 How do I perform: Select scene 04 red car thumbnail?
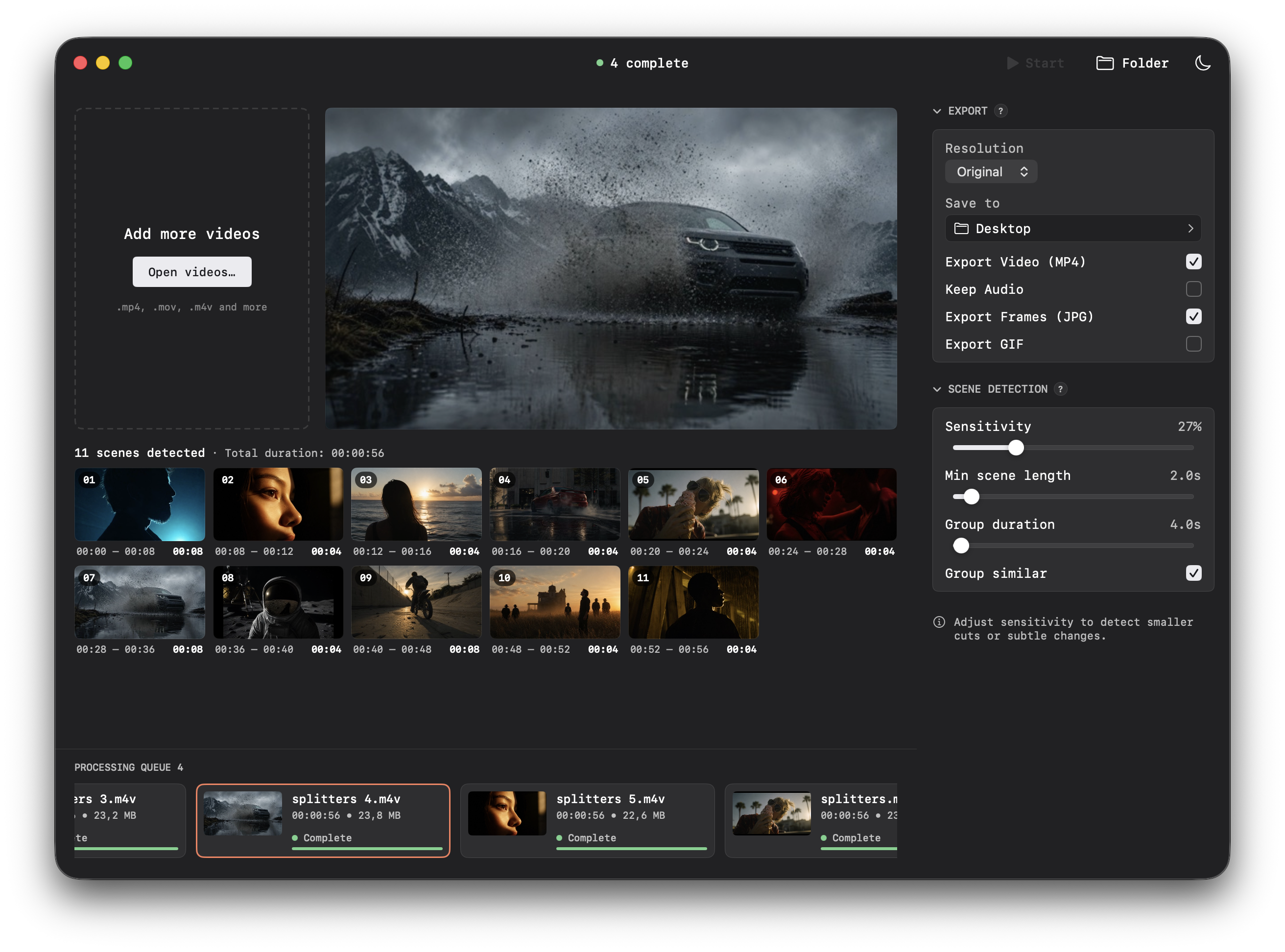[555, 504]
